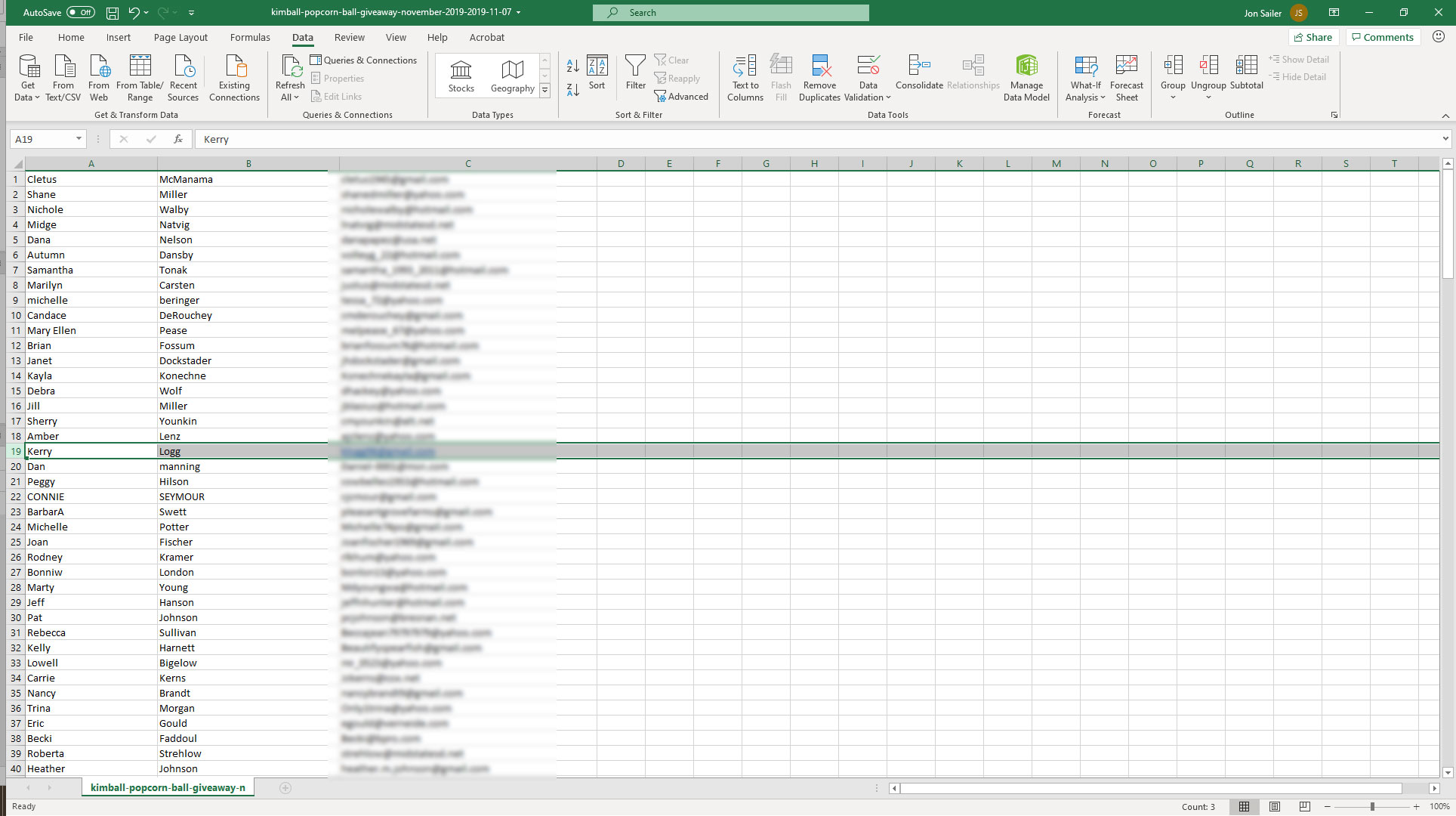The height and width of the screenshot is (816, 1456).
Task: Expand the formula bar
Action: coord(1445,139)
